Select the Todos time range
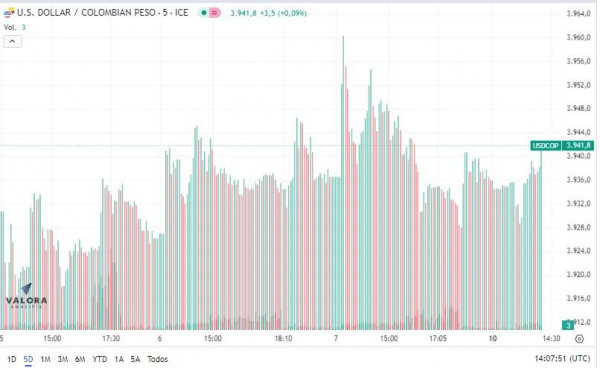The width and height of the screenshot is (600, 368). coord(157,359)
